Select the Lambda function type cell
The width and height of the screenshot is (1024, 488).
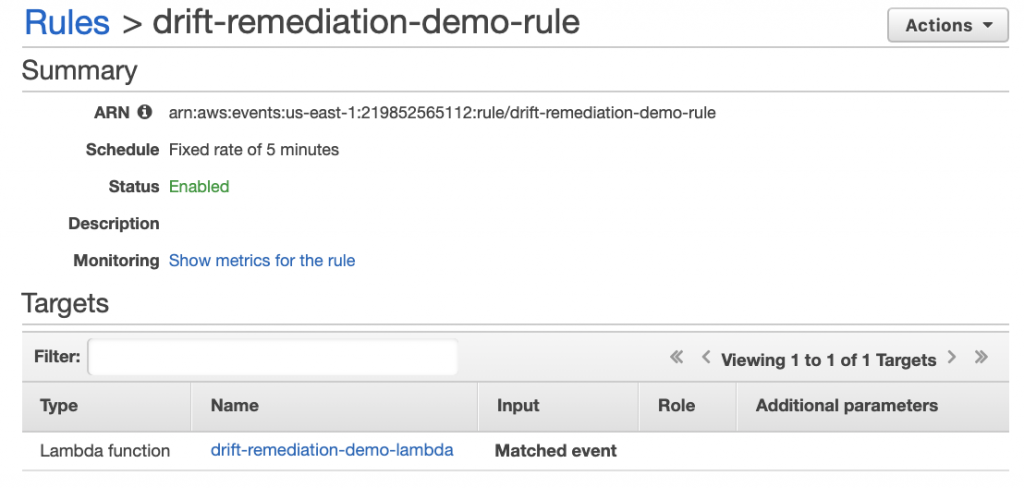tap(105, 451)
